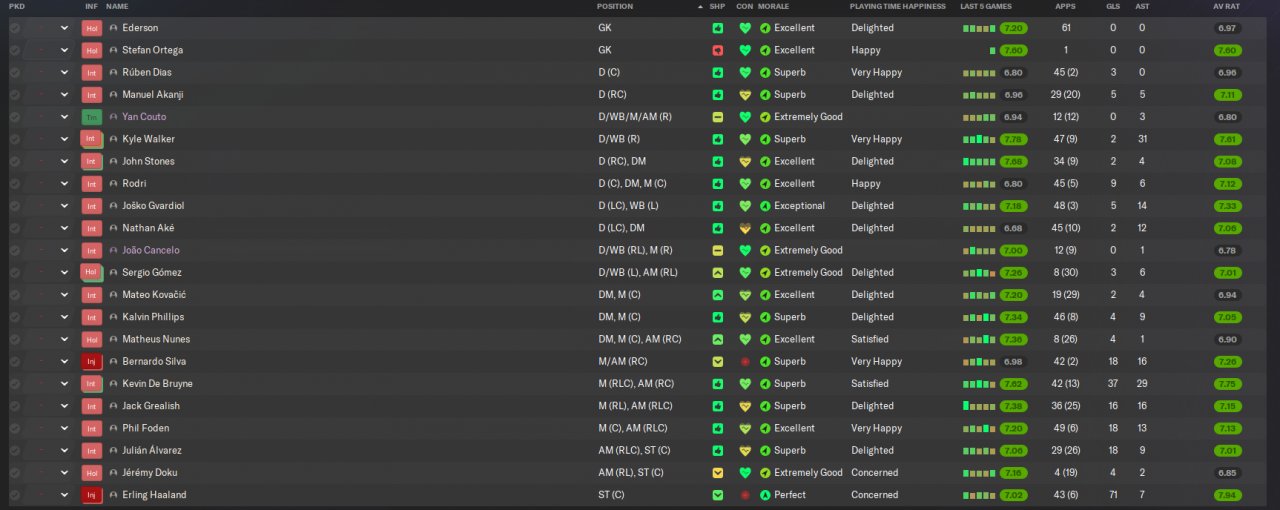
Task: Sort by the MORALE column header
Action: pyautogui.click(x=773, y=6)
